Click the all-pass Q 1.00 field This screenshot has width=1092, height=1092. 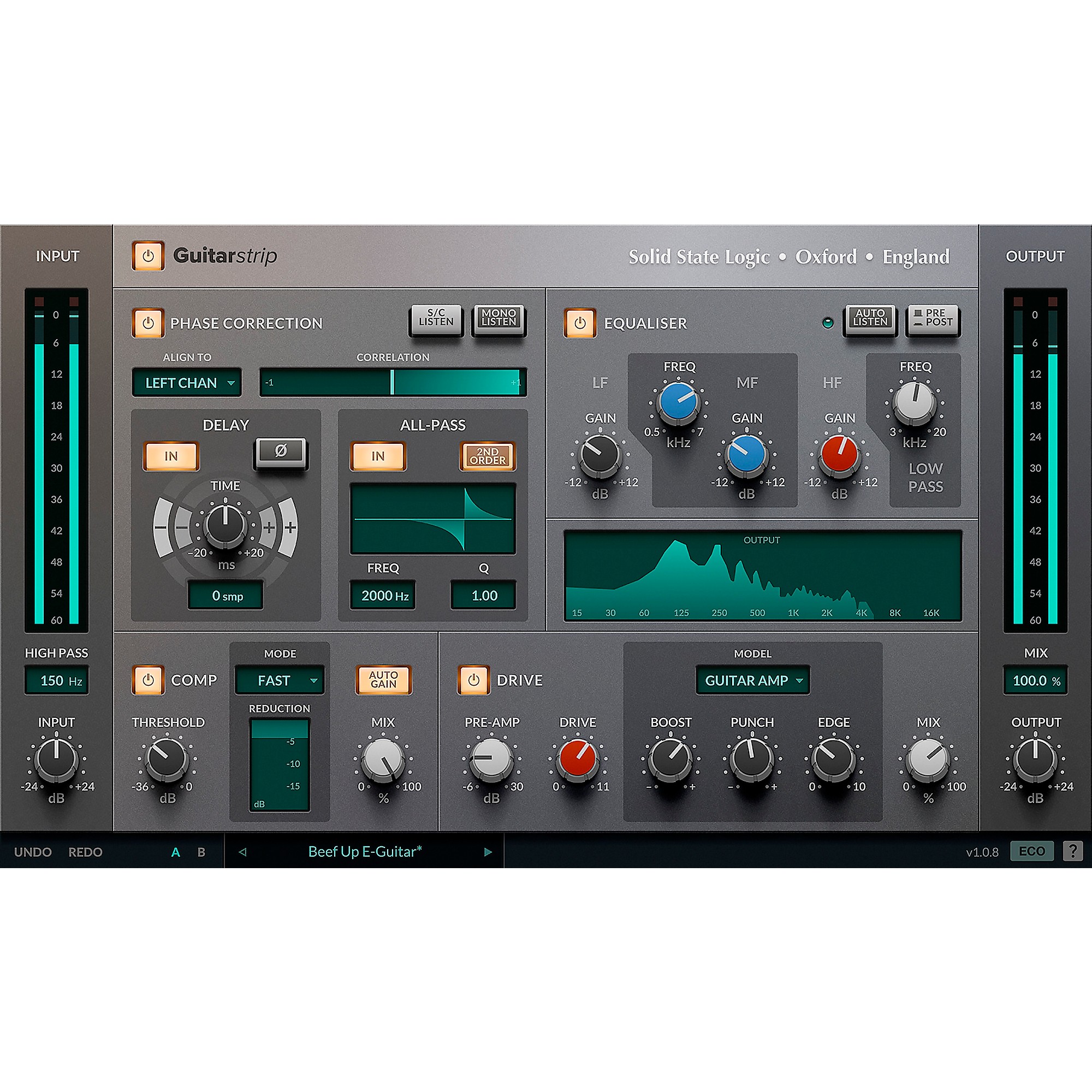coord(483,596)
